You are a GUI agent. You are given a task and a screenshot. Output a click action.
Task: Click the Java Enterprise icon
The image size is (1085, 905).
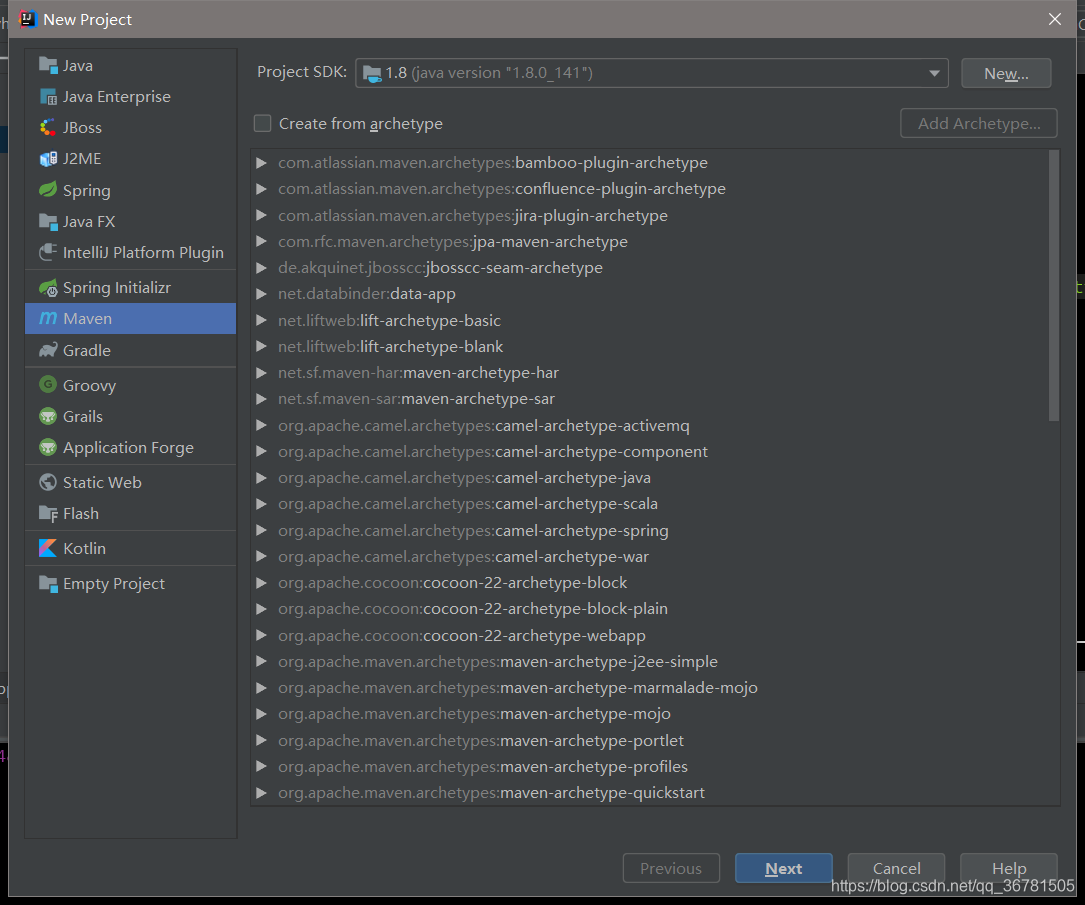(48, 96)
